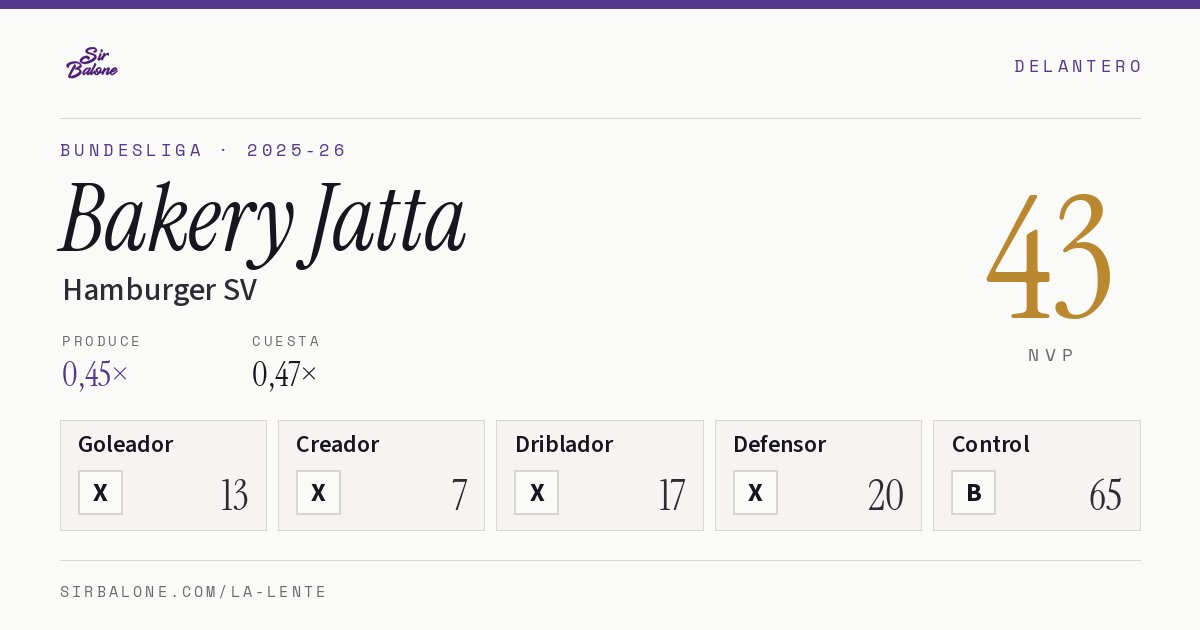1200x630 pixels.
Task: Open the Creador stat card
Action: click(381, 475)
